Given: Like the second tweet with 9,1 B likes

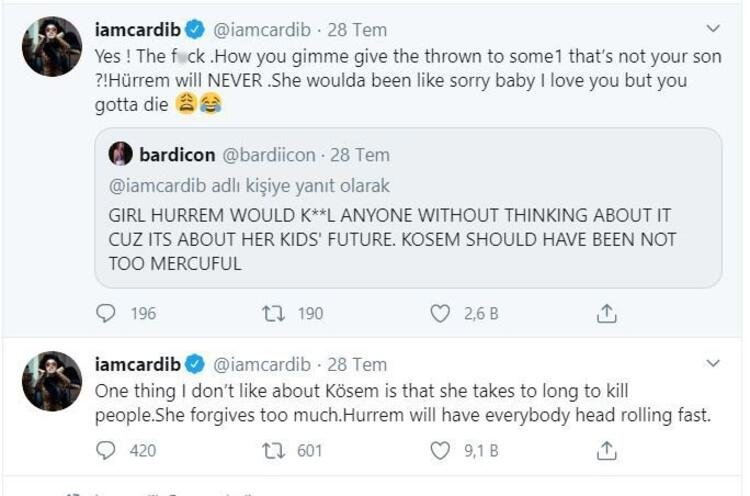Looking at the screenshot, I should [440, 451].
